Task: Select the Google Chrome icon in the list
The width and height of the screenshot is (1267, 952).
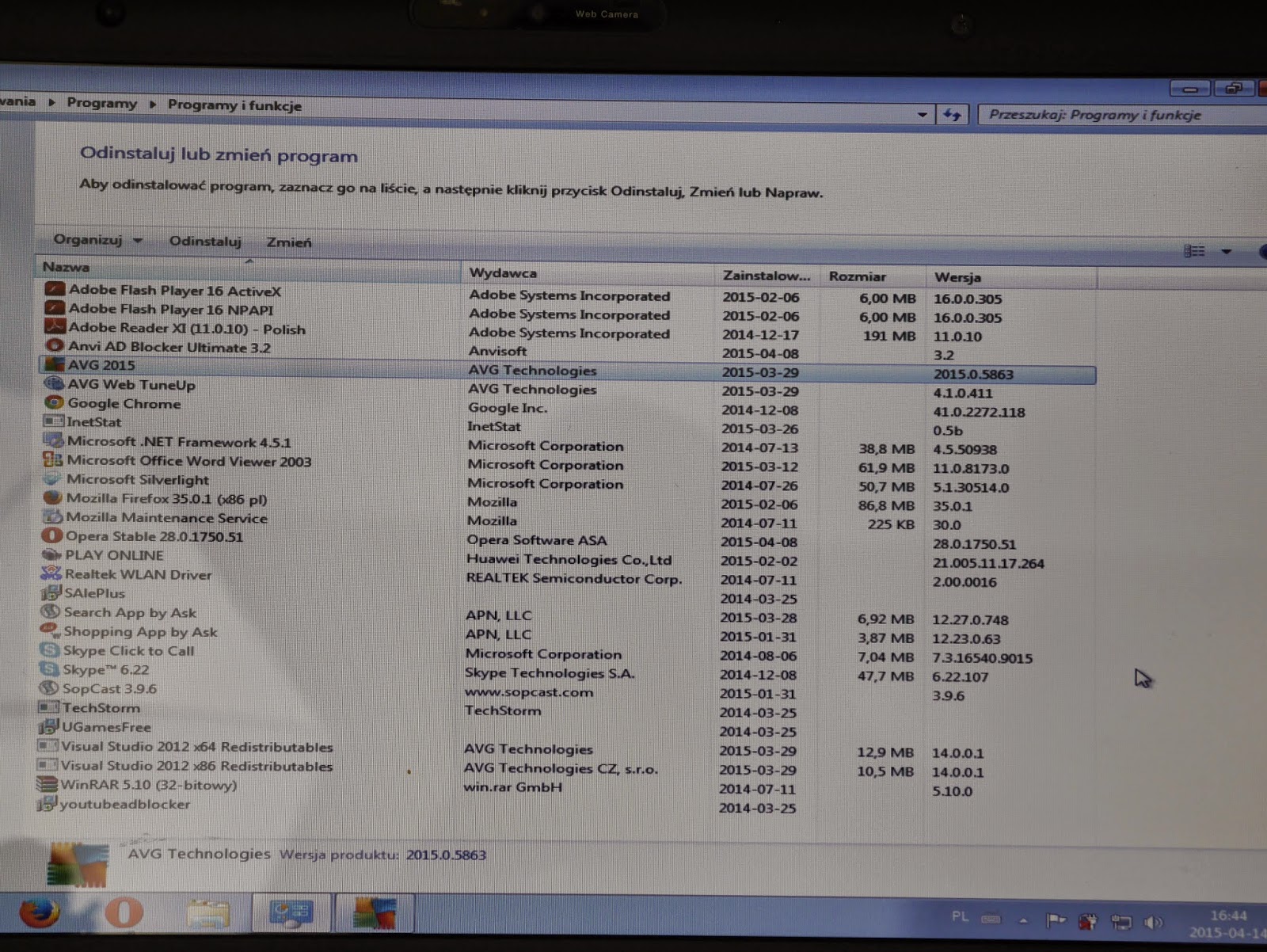Action: (x=54, y=402)
